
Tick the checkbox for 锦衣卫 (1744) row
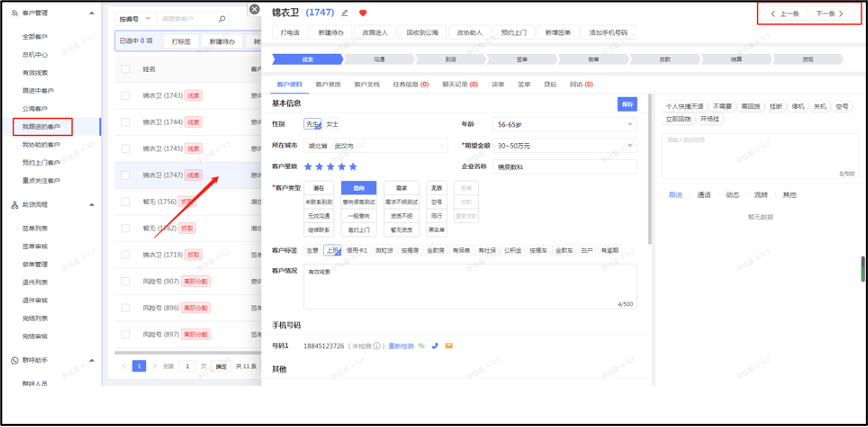(x=126, y=122)
